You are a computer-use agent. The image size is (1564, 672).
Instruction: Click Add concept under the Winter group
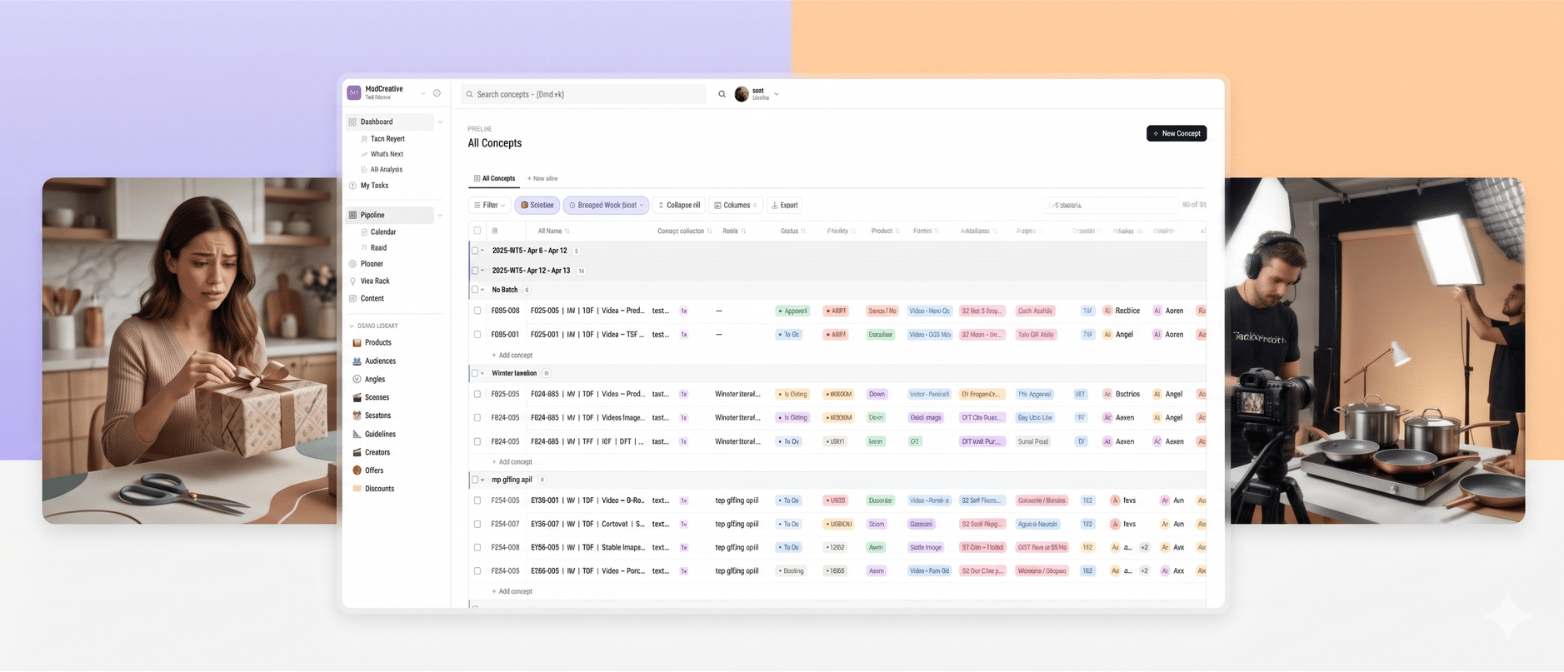pyautogui.click(x=513, y=461)
